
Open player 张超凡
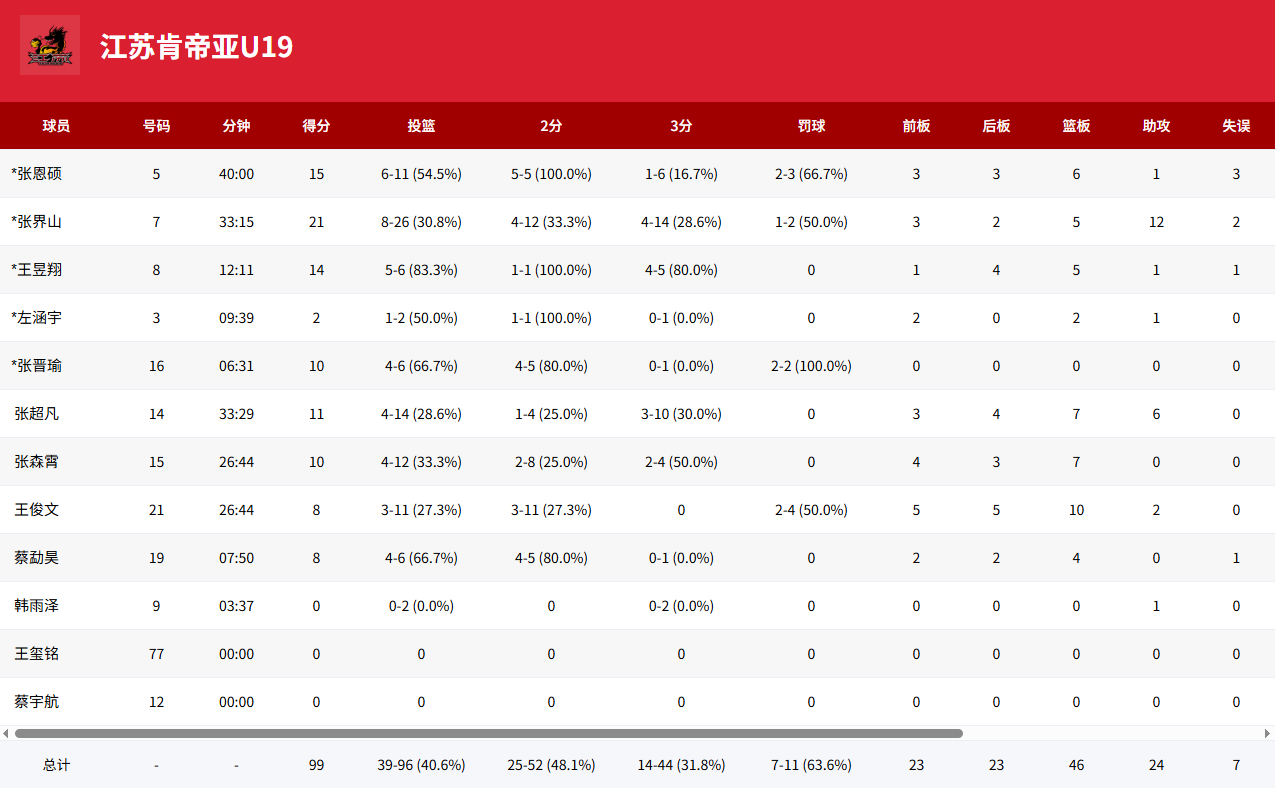(x=37, y=414)
